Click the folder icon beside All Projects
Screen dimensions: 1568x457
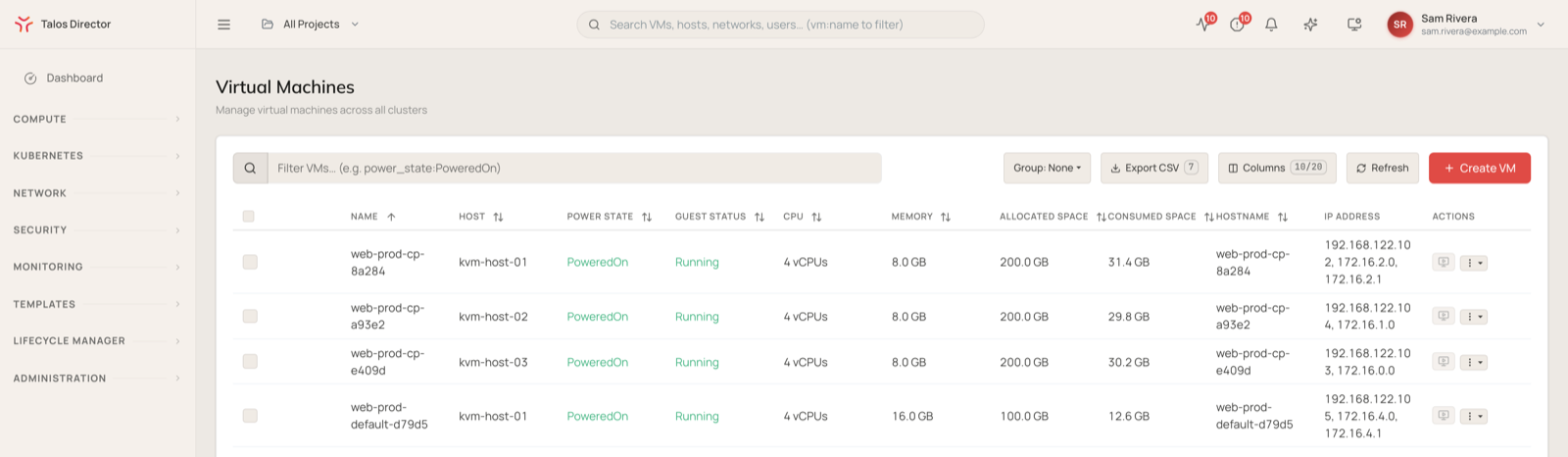click(x=268, y=25)
